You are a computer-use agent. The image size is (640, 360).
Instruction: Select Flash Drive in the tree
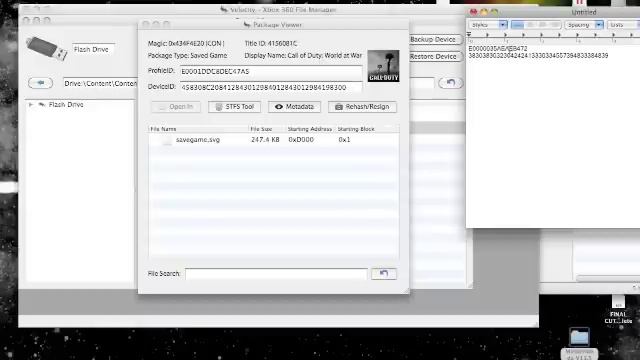click(66, 105)
